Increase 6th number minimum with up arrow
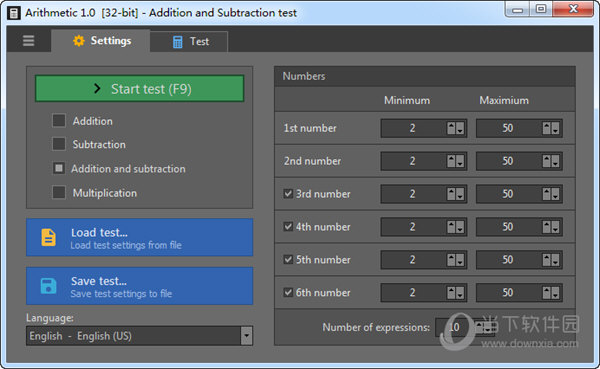600x369 pixels. (x=452, y=293)
